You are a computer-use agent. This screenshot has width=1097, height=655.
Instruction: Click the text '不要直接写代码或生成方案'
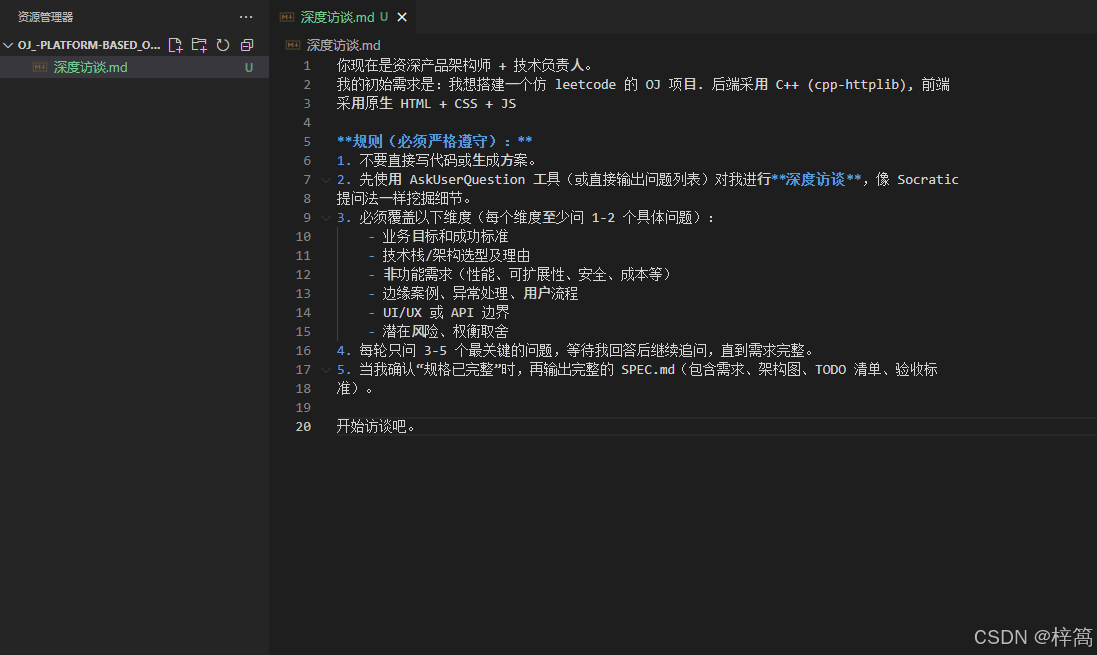(443, 160)
